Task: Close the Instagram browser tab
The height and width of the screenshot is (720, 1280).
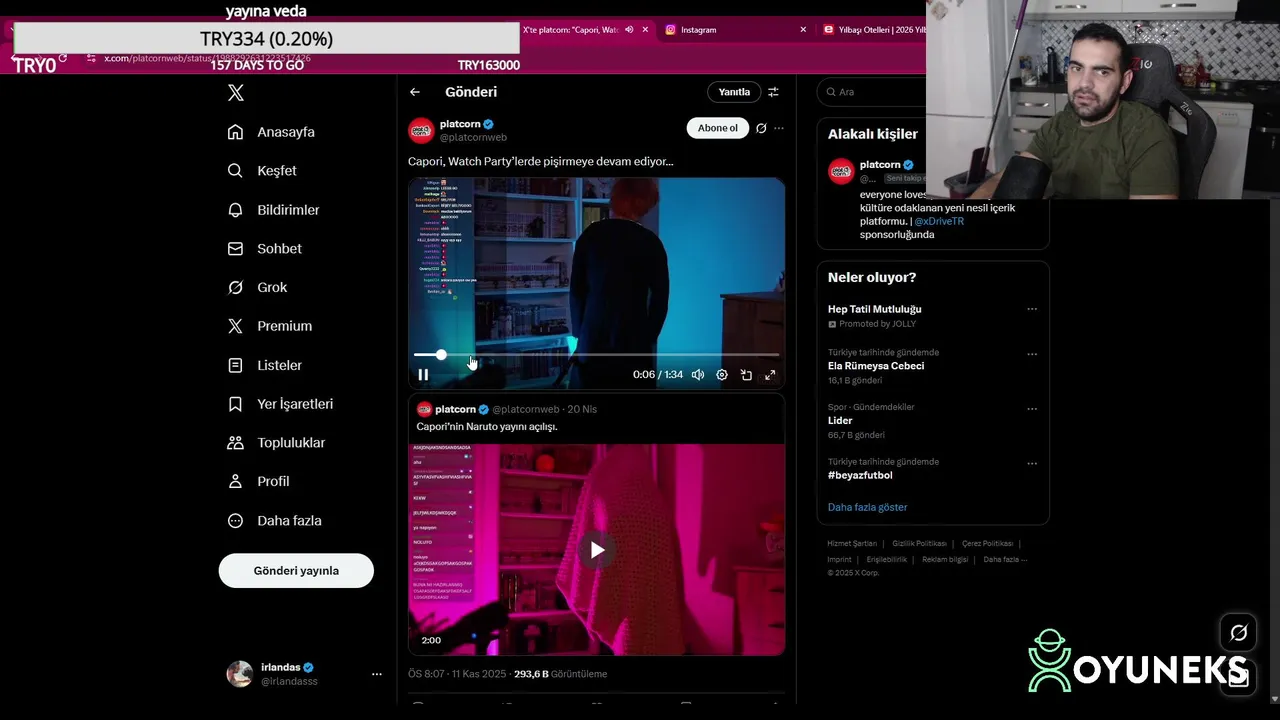Action: pos(803,30)
